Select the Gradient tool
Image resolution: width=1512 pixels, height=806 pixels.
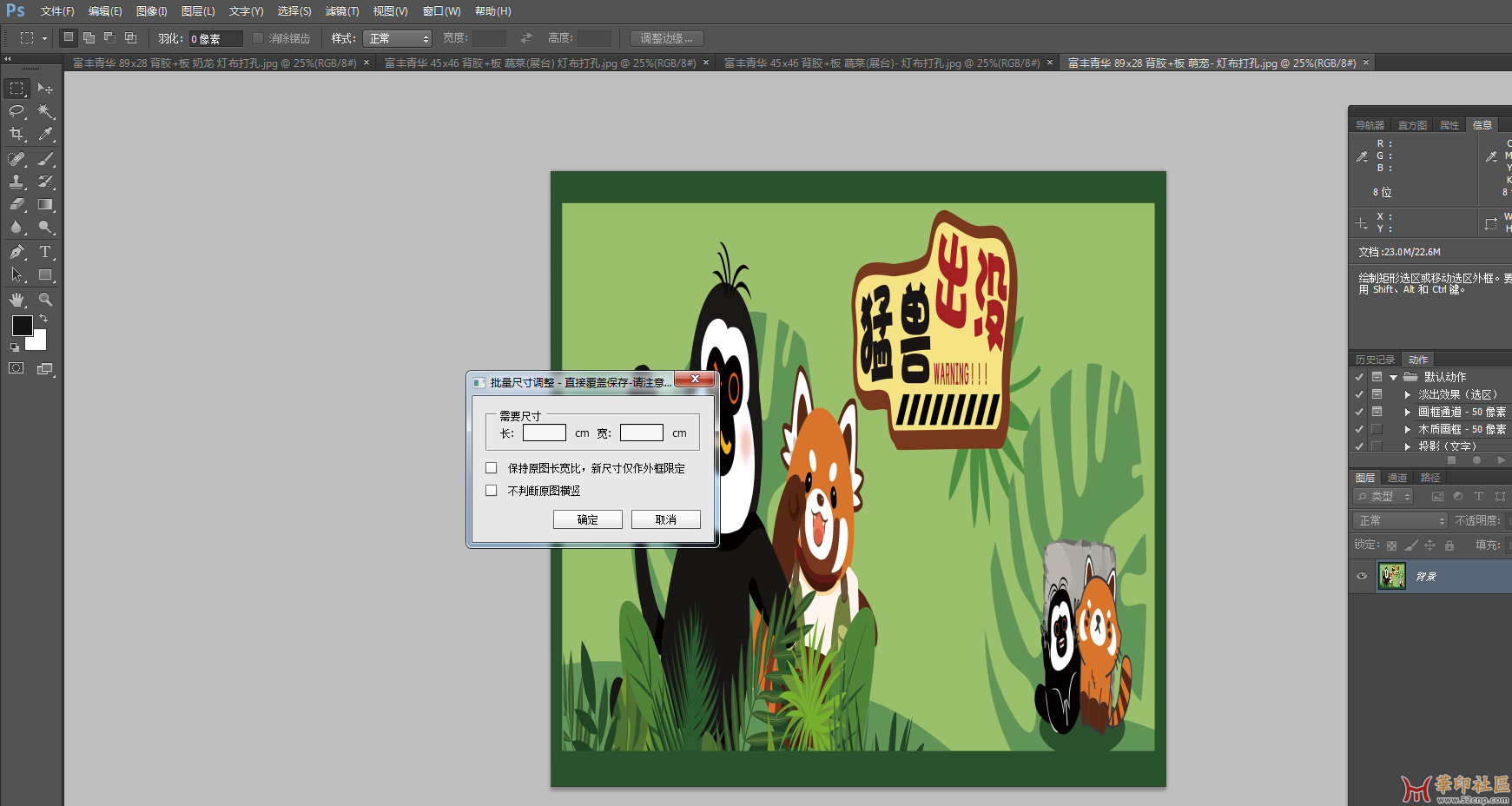tap(46, 204)
